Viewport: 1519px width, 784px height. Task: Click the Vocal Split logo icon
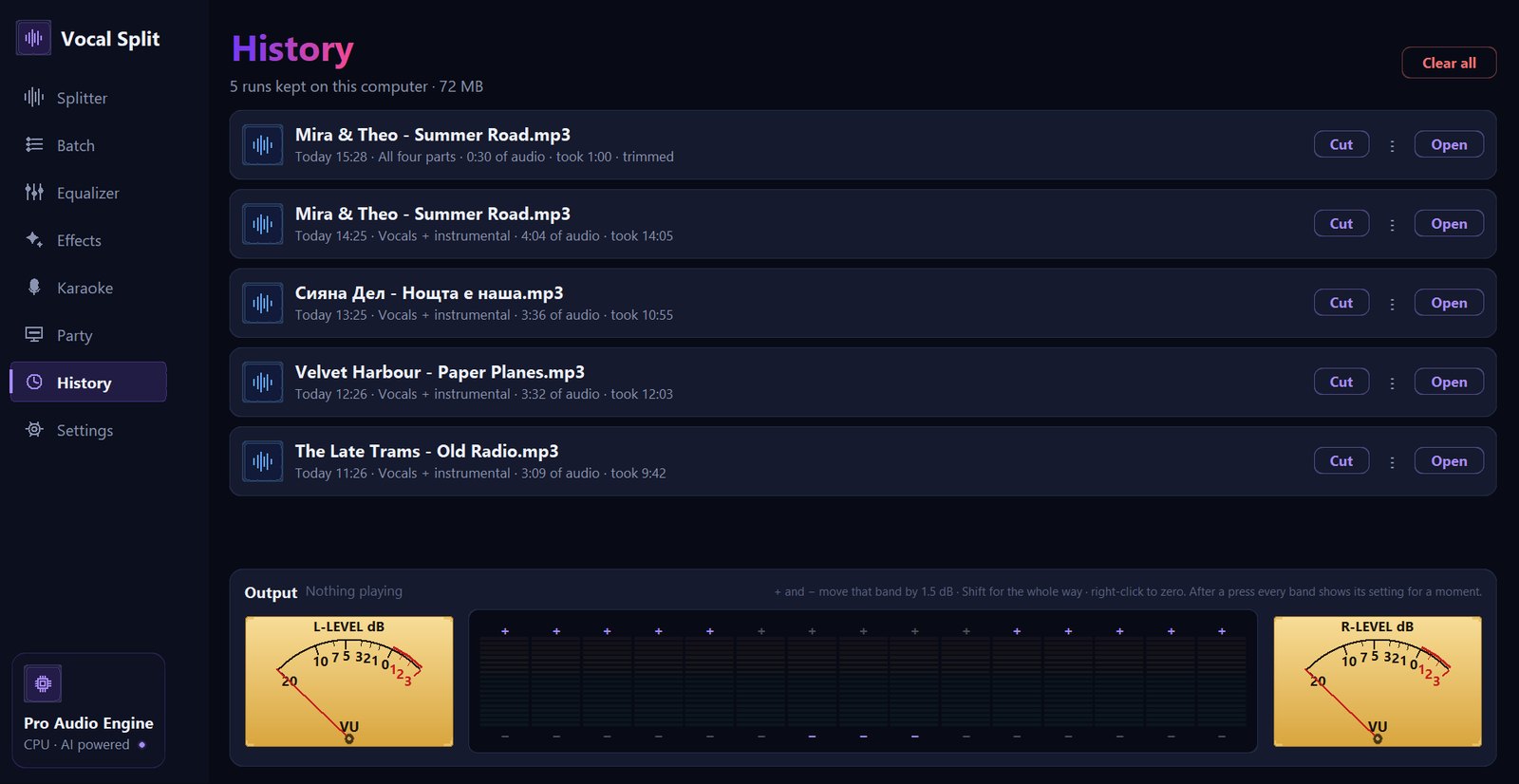33,38
